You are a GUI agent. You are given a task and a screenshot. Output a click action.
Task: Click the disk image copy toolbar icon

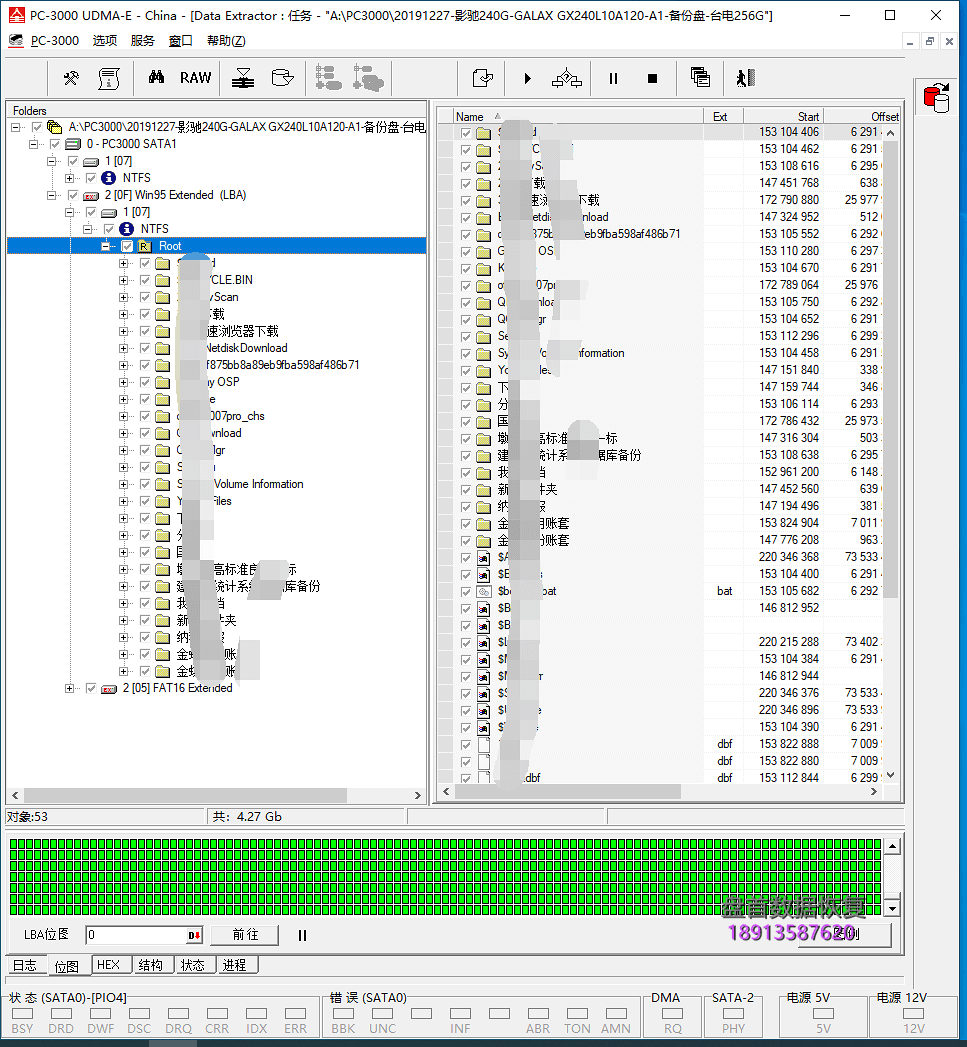tap(282, 78)
